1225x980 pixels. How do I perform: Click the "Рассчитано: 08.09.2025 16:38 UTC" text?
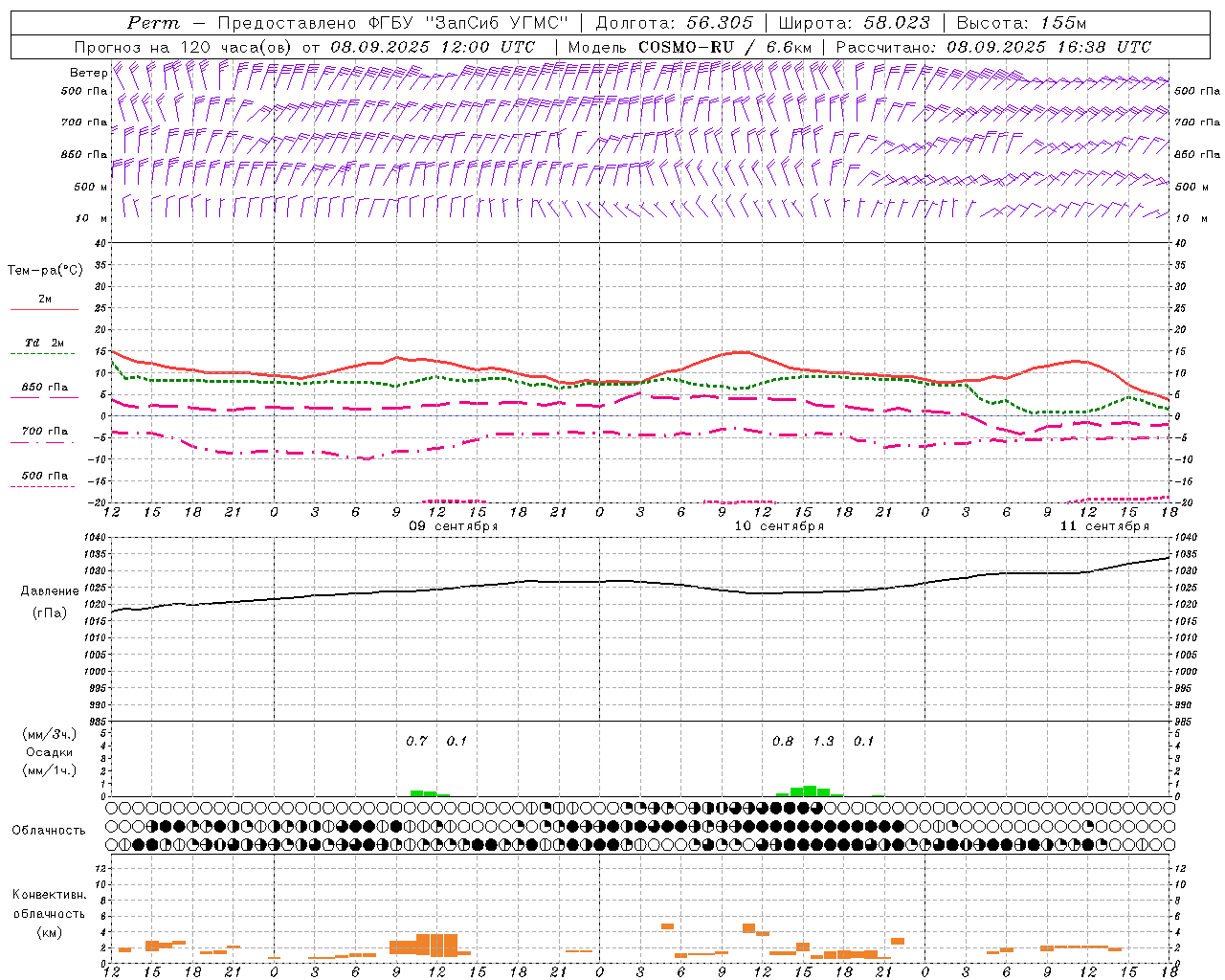(993, 47)
